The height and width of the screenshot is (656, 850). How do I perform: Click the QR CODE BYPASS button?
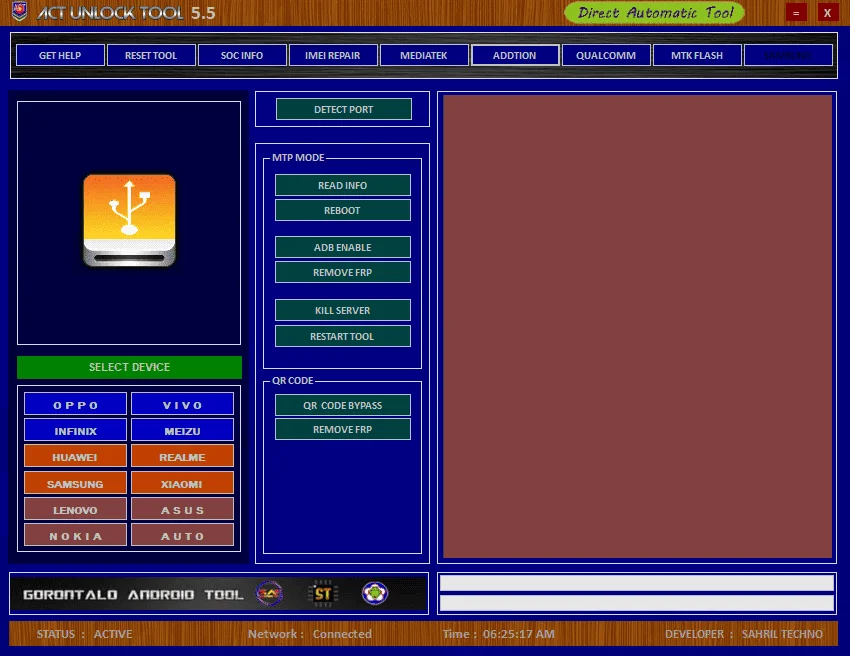(x=343, y=405)
